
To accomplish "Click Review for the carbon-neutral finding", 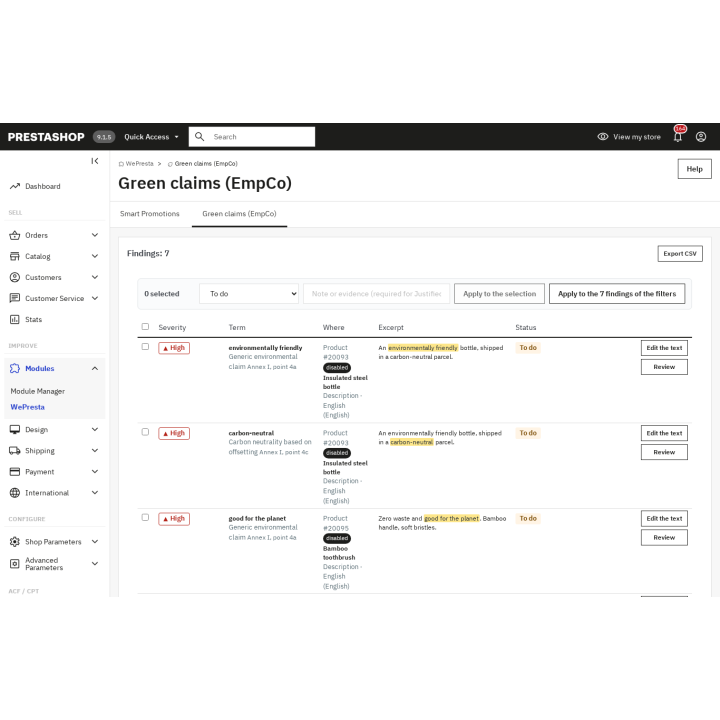I will click(664, 452).
